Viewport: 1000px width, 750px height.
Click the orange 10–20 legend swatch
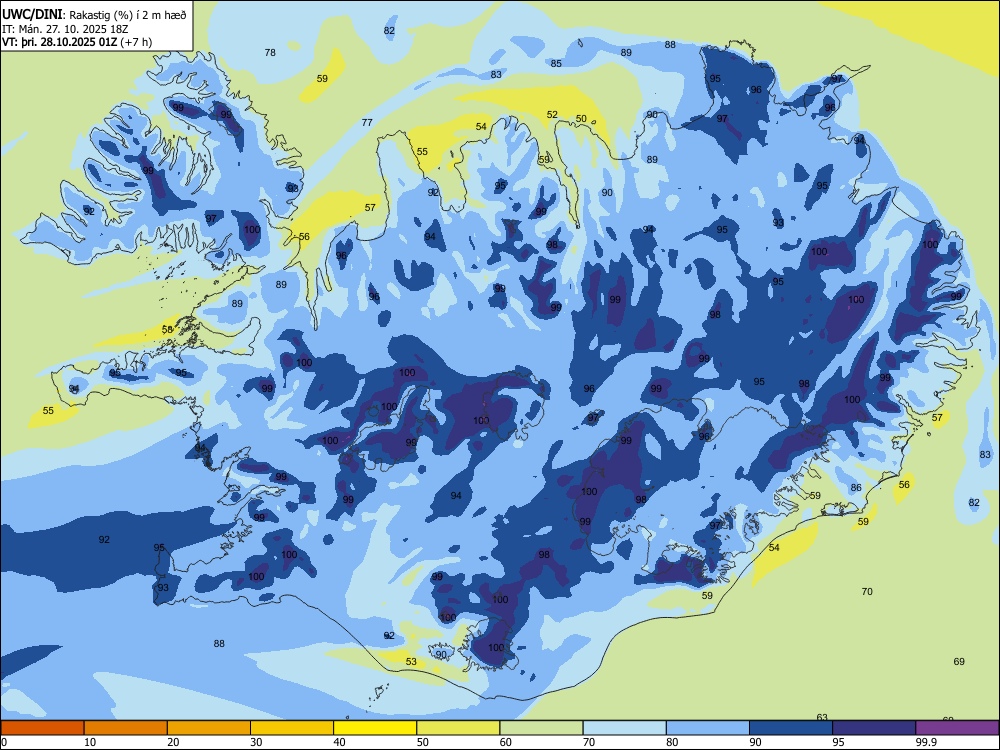(126, 728)
